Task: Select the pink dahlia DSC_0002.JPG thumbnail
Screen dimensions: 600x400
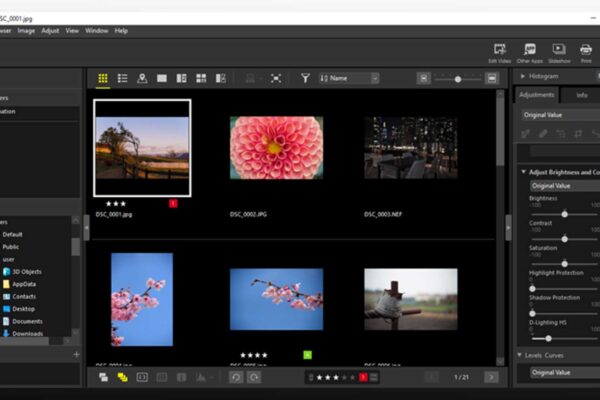Action: point(276,148)
